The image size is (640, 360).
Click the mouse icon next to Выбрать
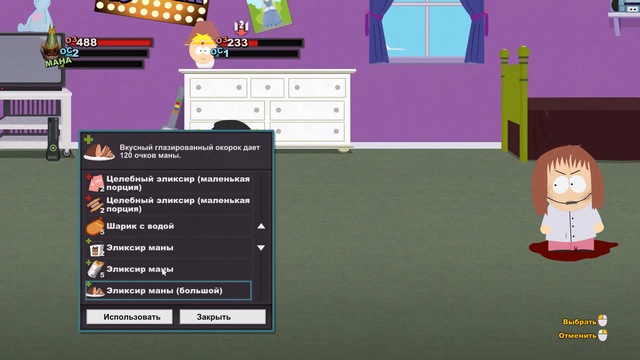tap(602, 321)
